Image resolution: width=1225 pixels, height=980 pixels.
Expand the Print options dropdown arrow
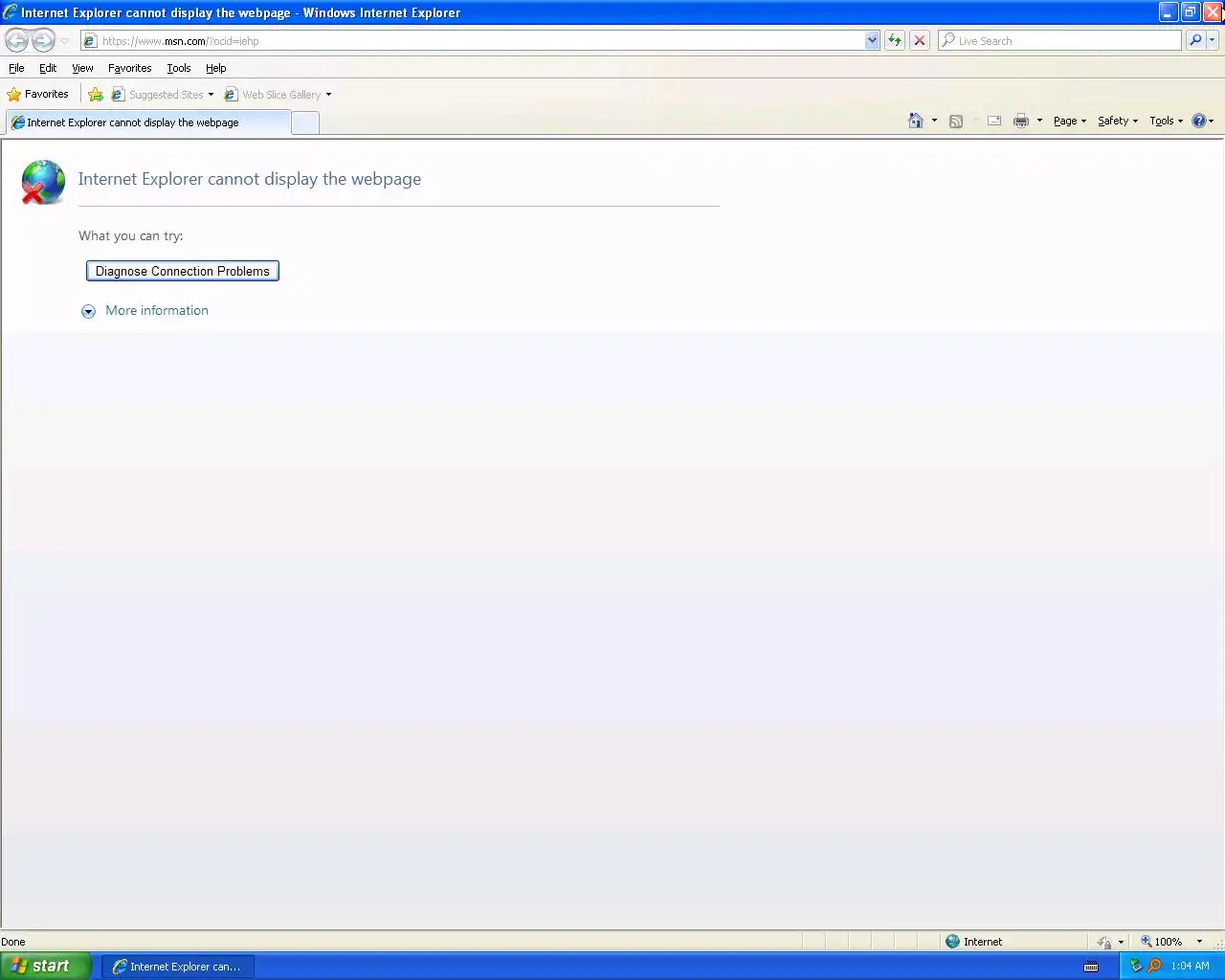pos(1039,121)
